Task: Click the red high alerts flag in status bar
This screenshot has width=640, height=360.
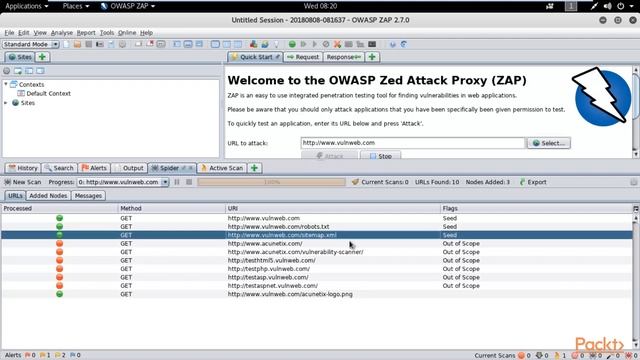Action: [x=29, y=355]
